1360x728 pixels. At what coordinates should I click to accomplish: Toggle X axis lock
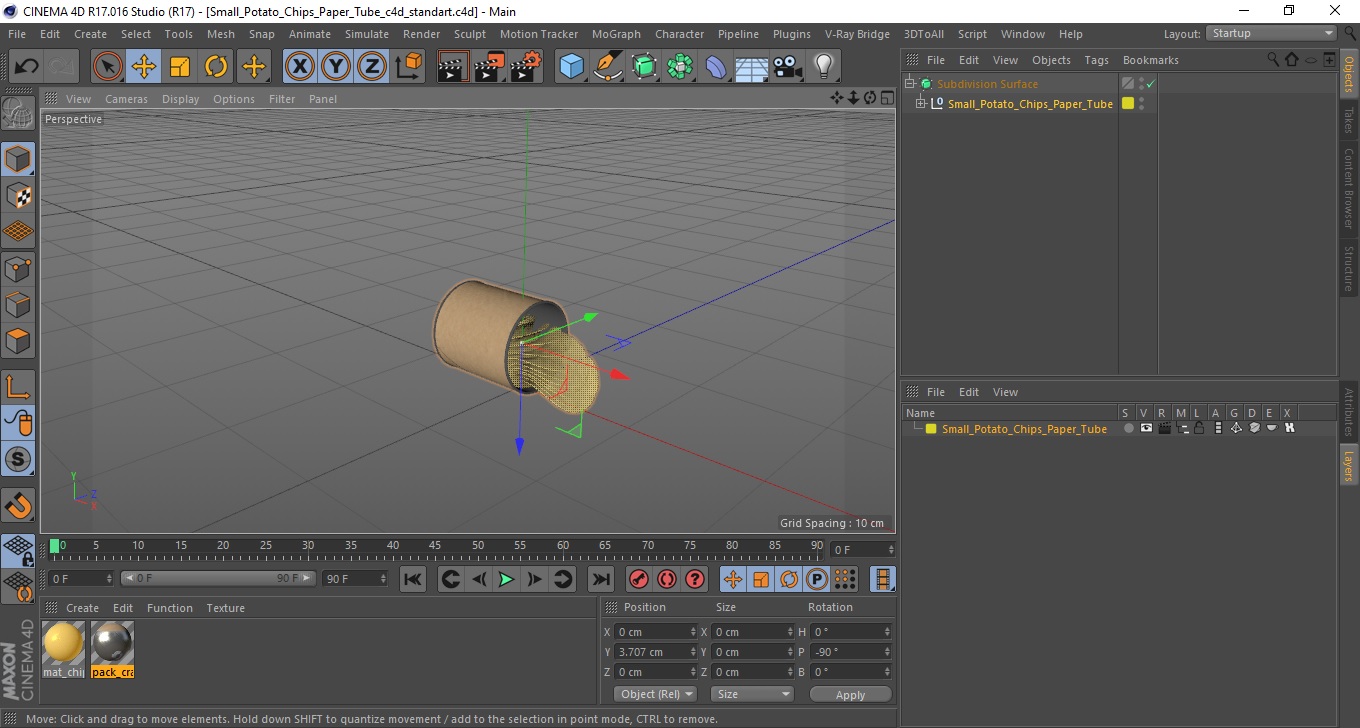click(300, 67)
